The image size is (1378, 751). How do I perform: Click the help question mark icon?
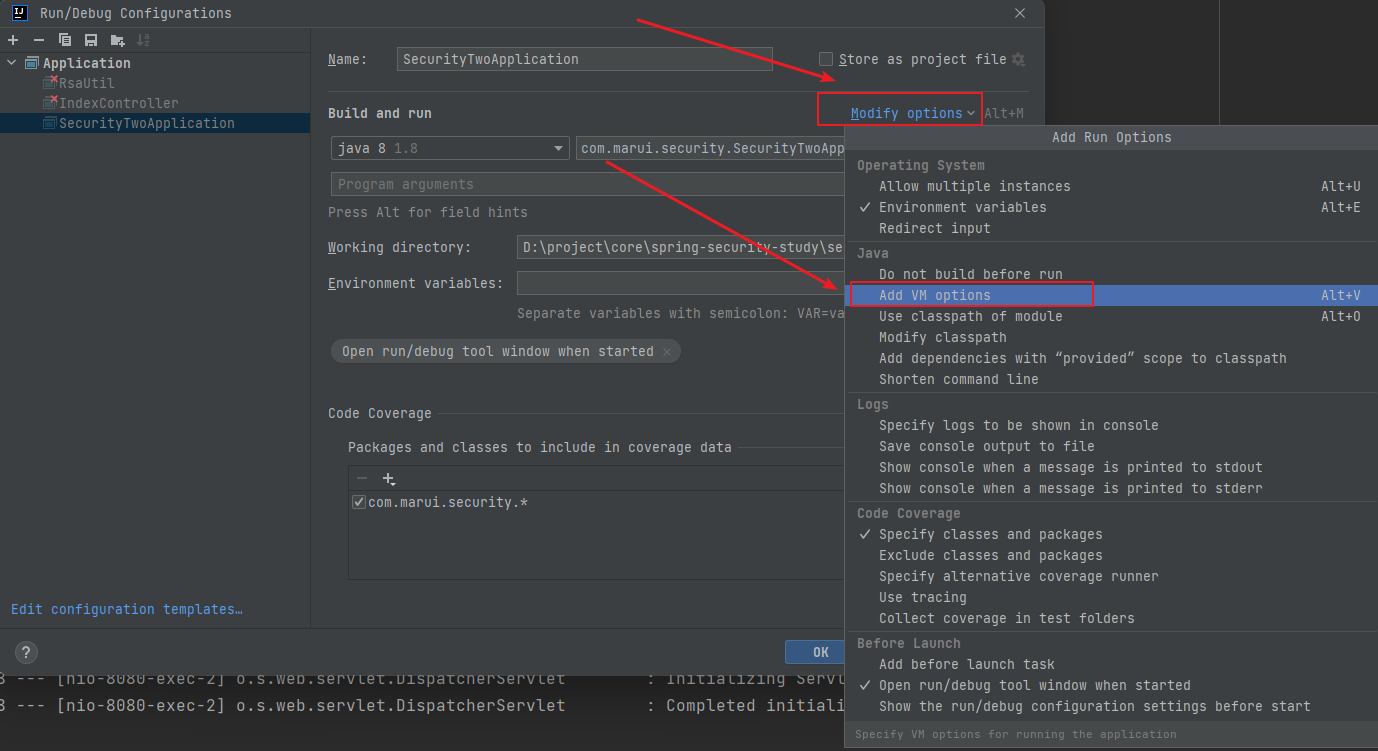click(x=27, y=651)
